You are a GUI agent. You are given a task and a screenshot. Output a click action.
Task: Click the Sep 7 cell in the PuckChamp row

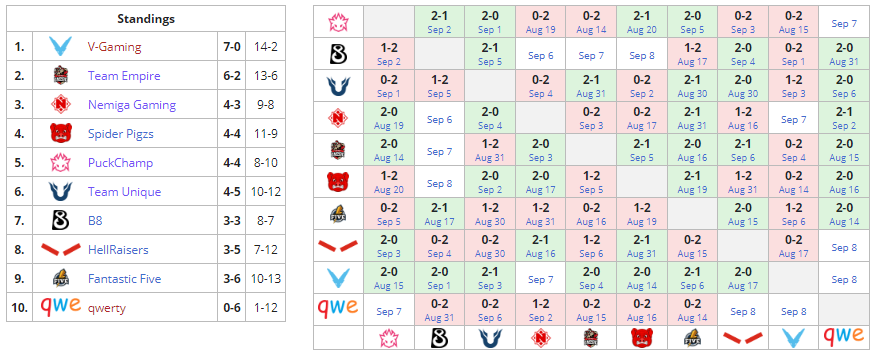pyautogui.click(x=844, y=23)
